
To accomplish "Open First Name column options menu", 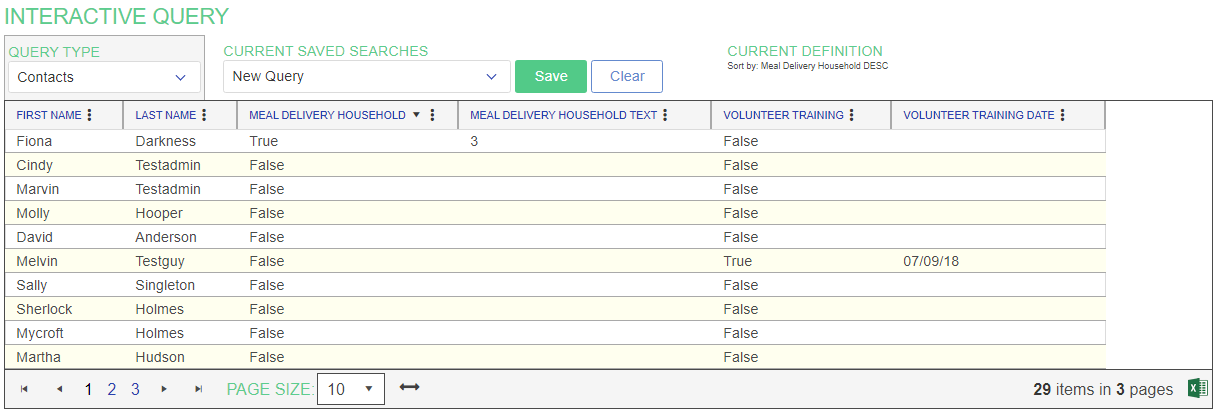I will [x=90, y=115].
